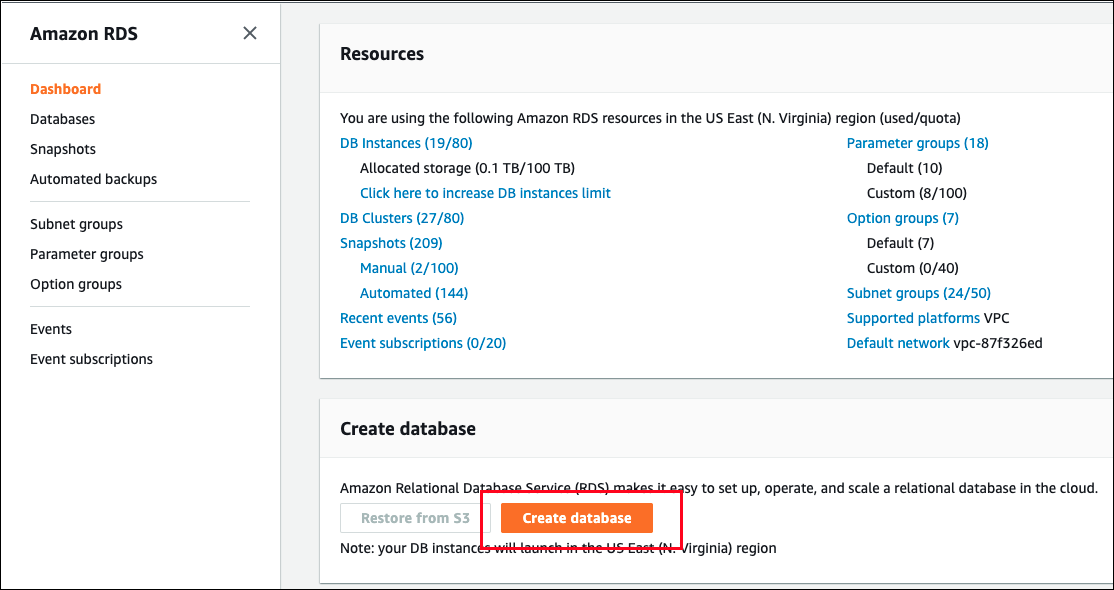The image size is (1114, 590).
Task: Open the DB Instances (19/80) link
Action: click(406, 143)
